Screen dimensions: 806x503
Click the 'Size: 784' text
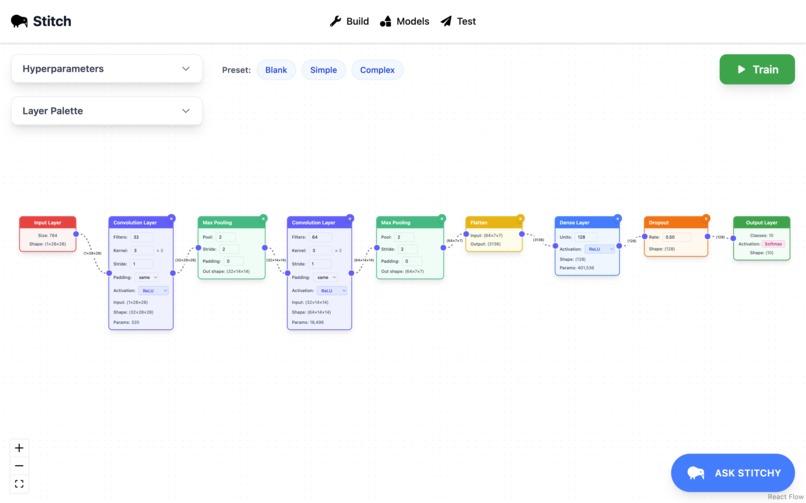click(47, 235)
